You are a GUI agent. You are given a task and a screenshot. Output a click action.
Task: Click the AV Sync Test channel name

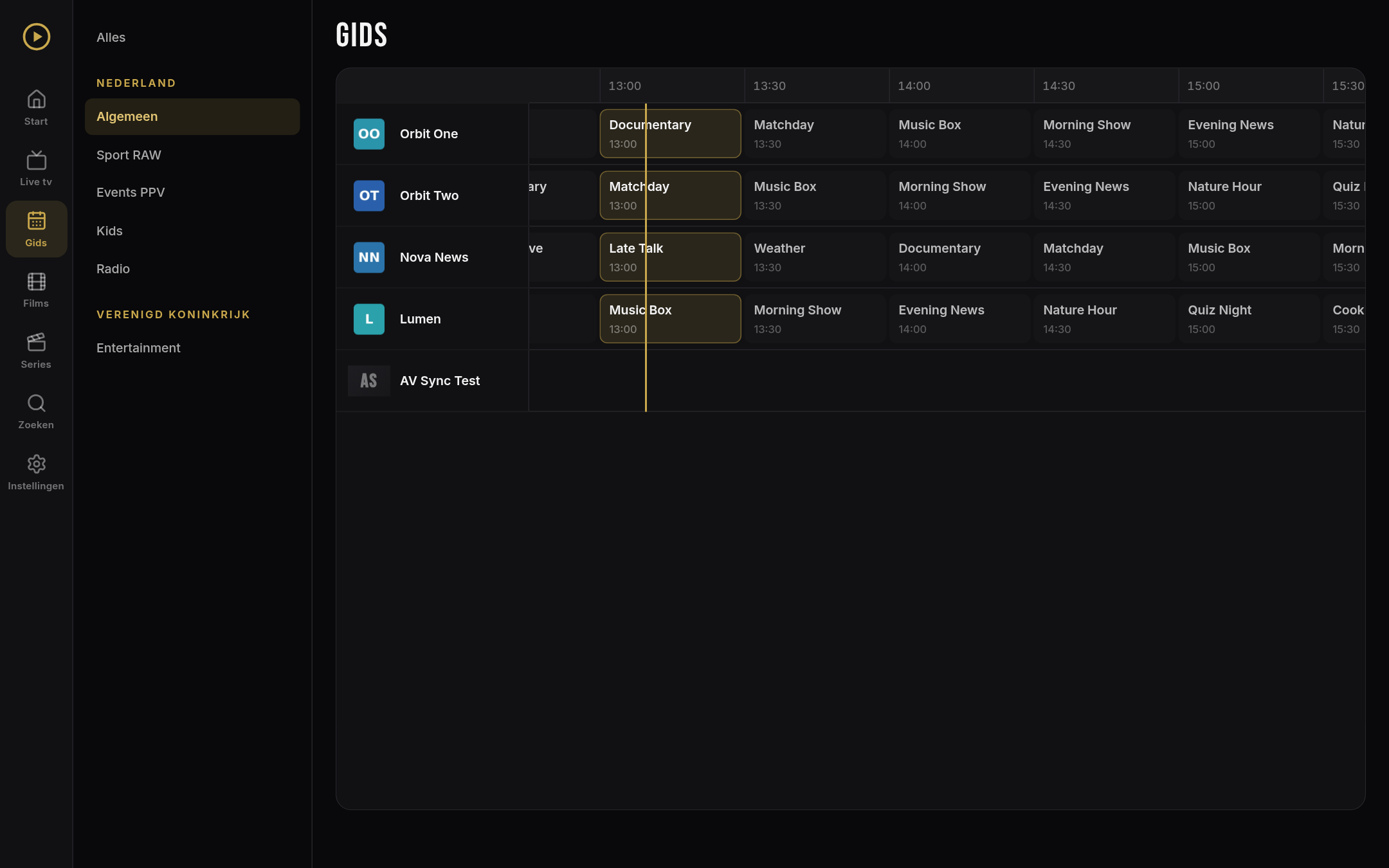coord(440,381)
